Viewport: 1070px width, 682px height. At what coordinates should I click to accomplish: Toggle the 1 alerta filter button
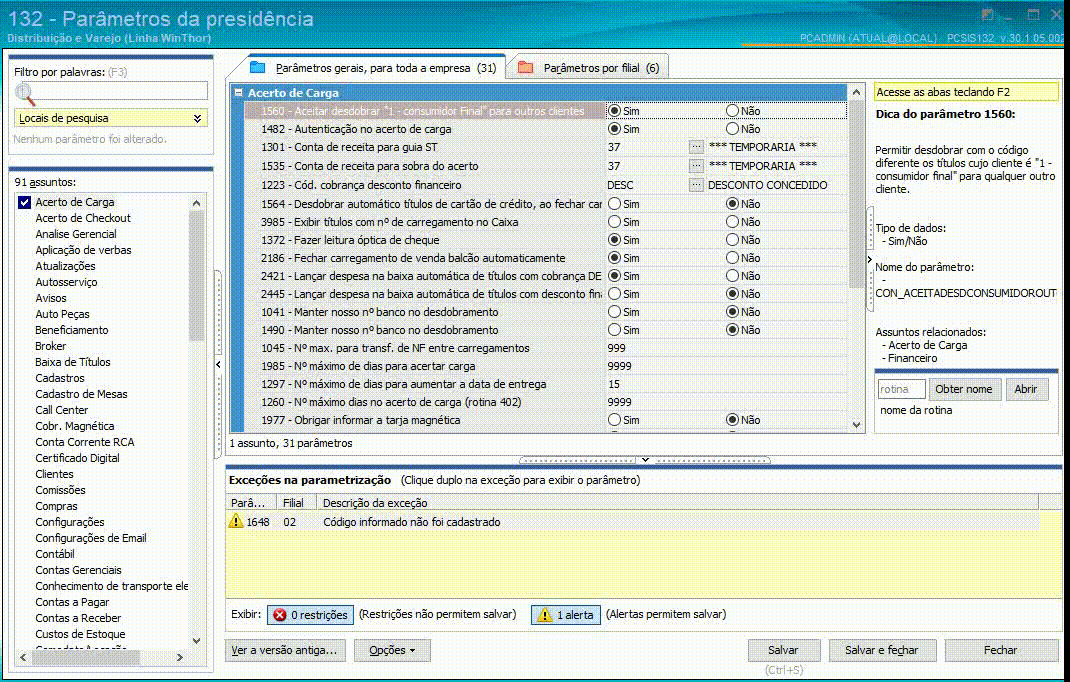pos(566,615)
